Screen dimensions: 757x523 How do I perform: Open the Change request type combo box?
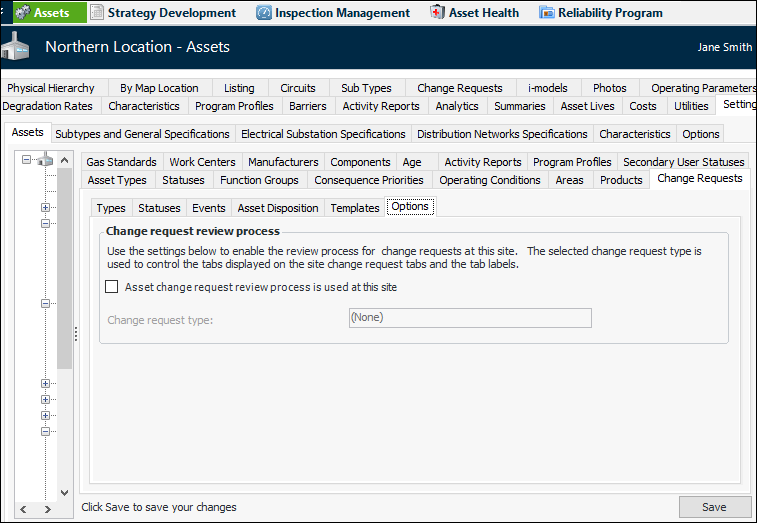click(470, 318)
